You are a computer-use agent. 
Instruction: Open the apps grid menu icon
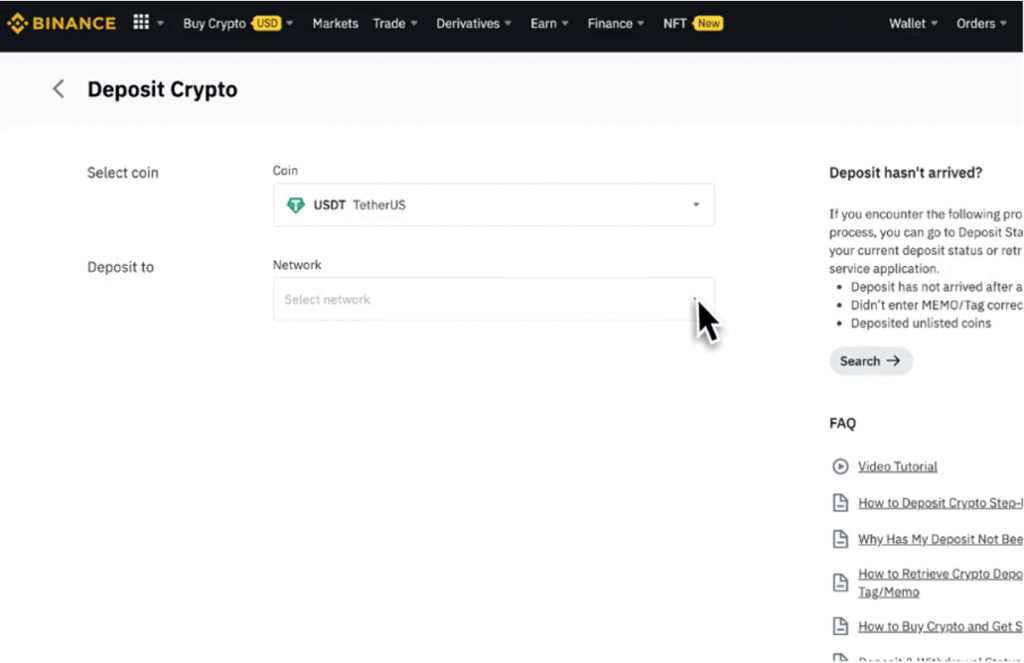pos(141,22)
